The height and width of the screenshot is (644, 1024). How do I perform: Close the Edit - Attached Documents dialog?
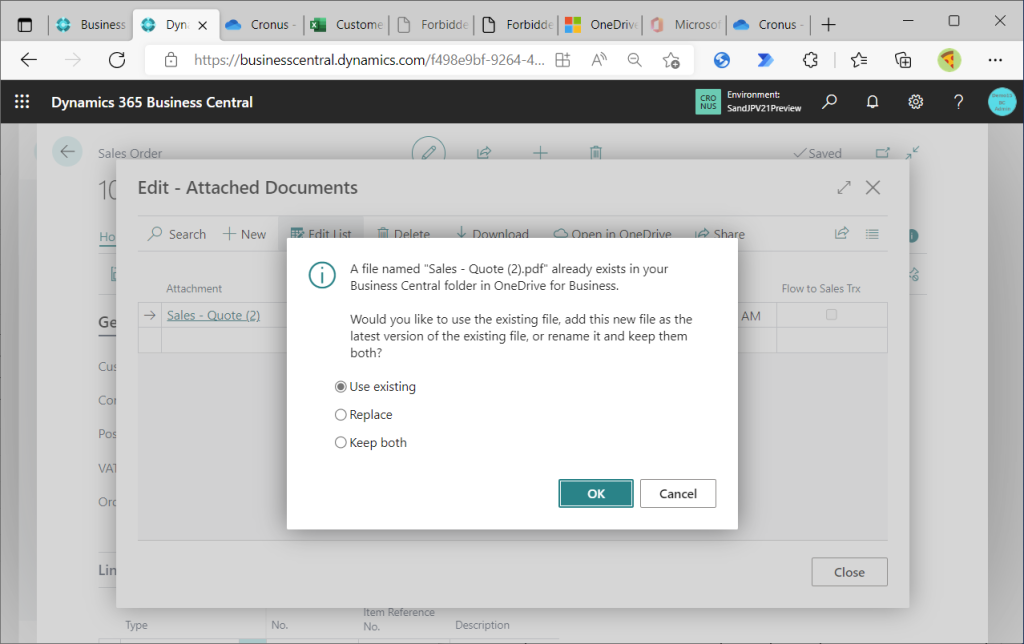872,187
